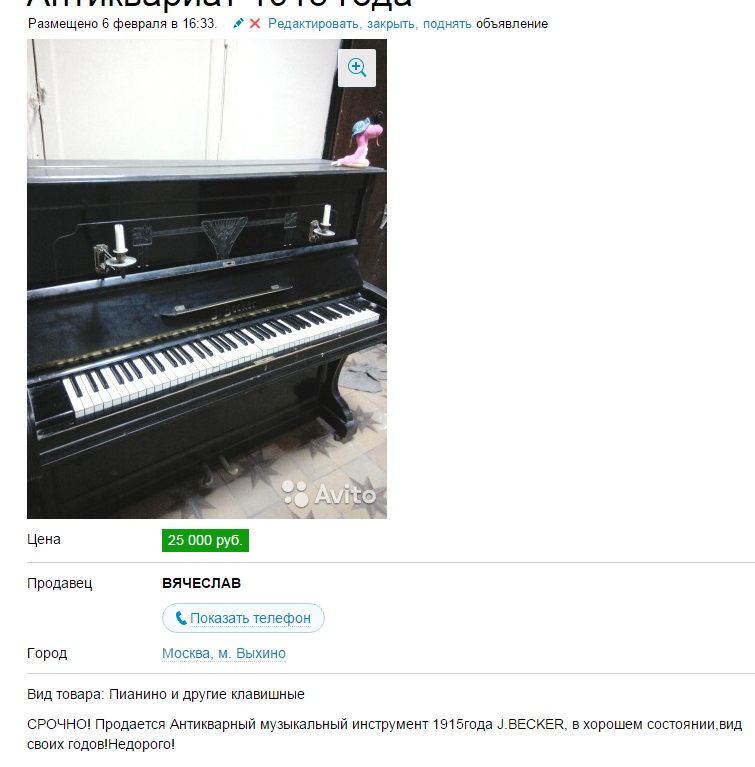Viewport: 755px width, 767px height.
Task: Click the blue pencil edit icon
Action: point(238,23)
